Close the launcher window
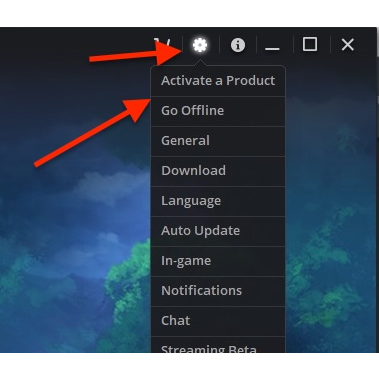The image size is (379, 379). pyautogui.click(x=348, y=44)
